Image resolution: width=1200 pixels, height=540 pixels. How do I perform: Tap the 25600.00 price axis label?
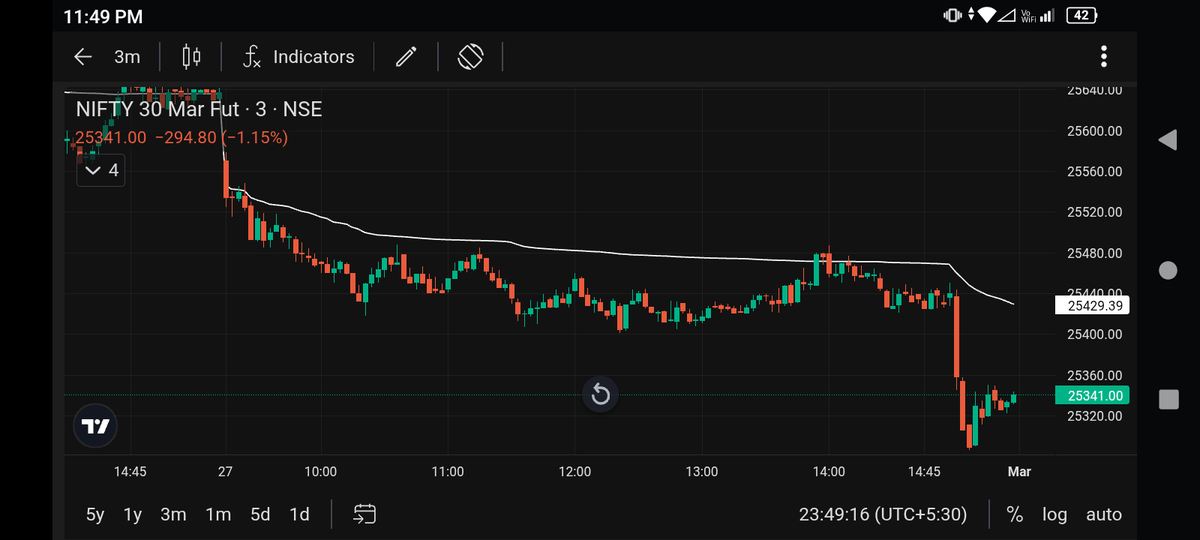pyautogui.click(x=1095, y=131)
